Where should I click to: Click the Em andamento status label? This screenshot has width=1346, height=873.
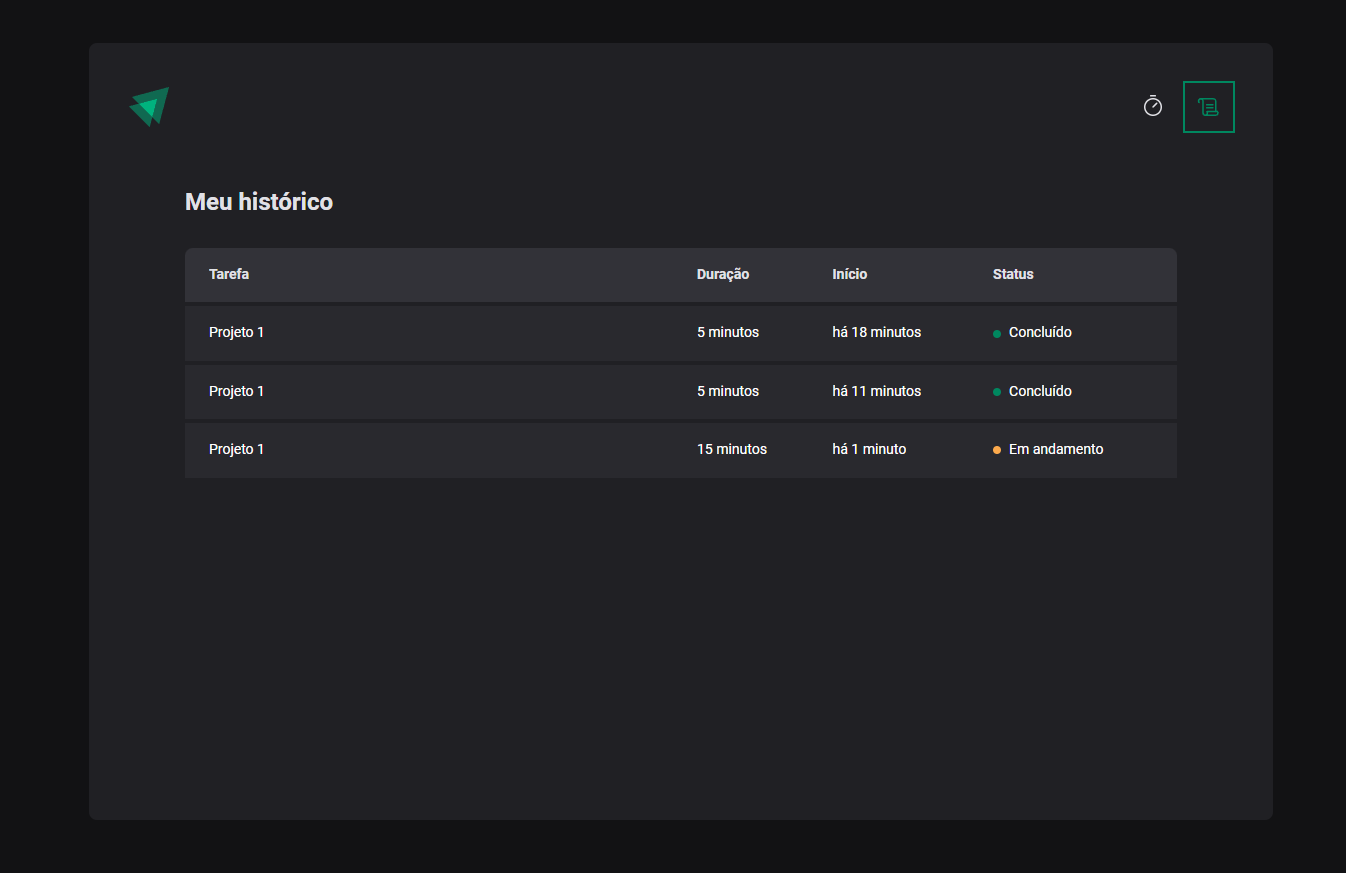[1056, 450]
